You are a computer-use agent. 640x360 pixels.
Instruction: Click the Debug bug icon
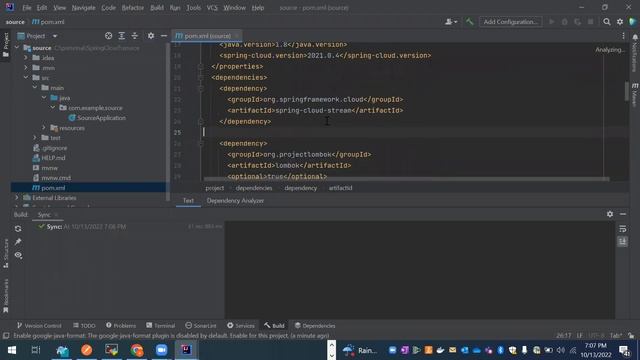point(564,22)
